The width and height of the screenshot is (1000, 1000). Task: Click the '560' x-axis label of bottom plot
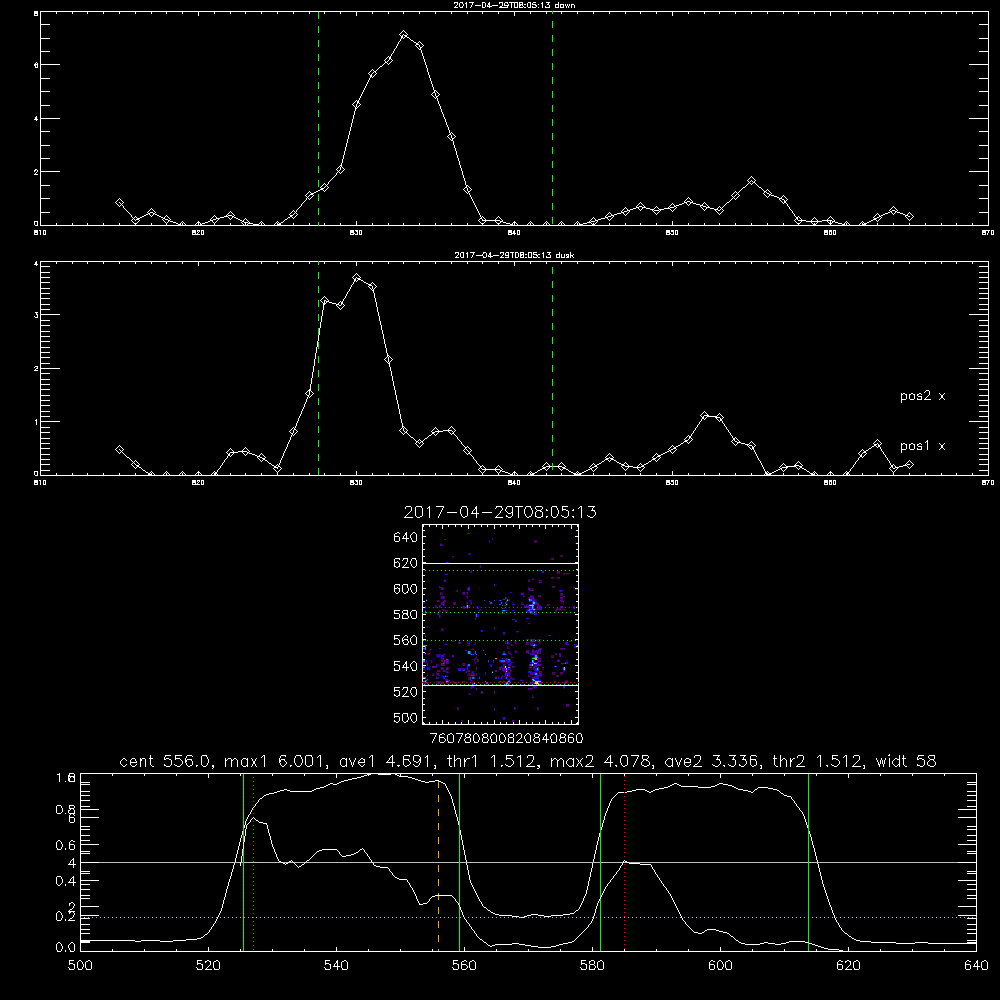pyautogui.click(x=464, y=966)
